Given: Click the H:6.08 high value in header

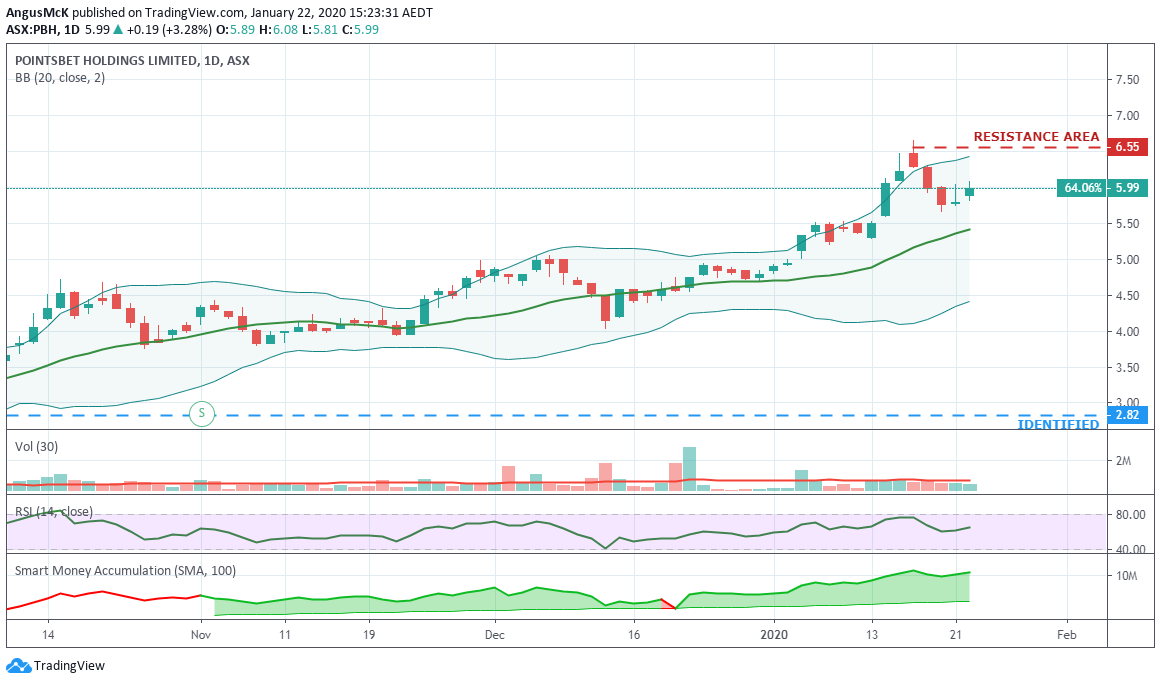Looking at the screenshot, I should (x=278, y=30).
